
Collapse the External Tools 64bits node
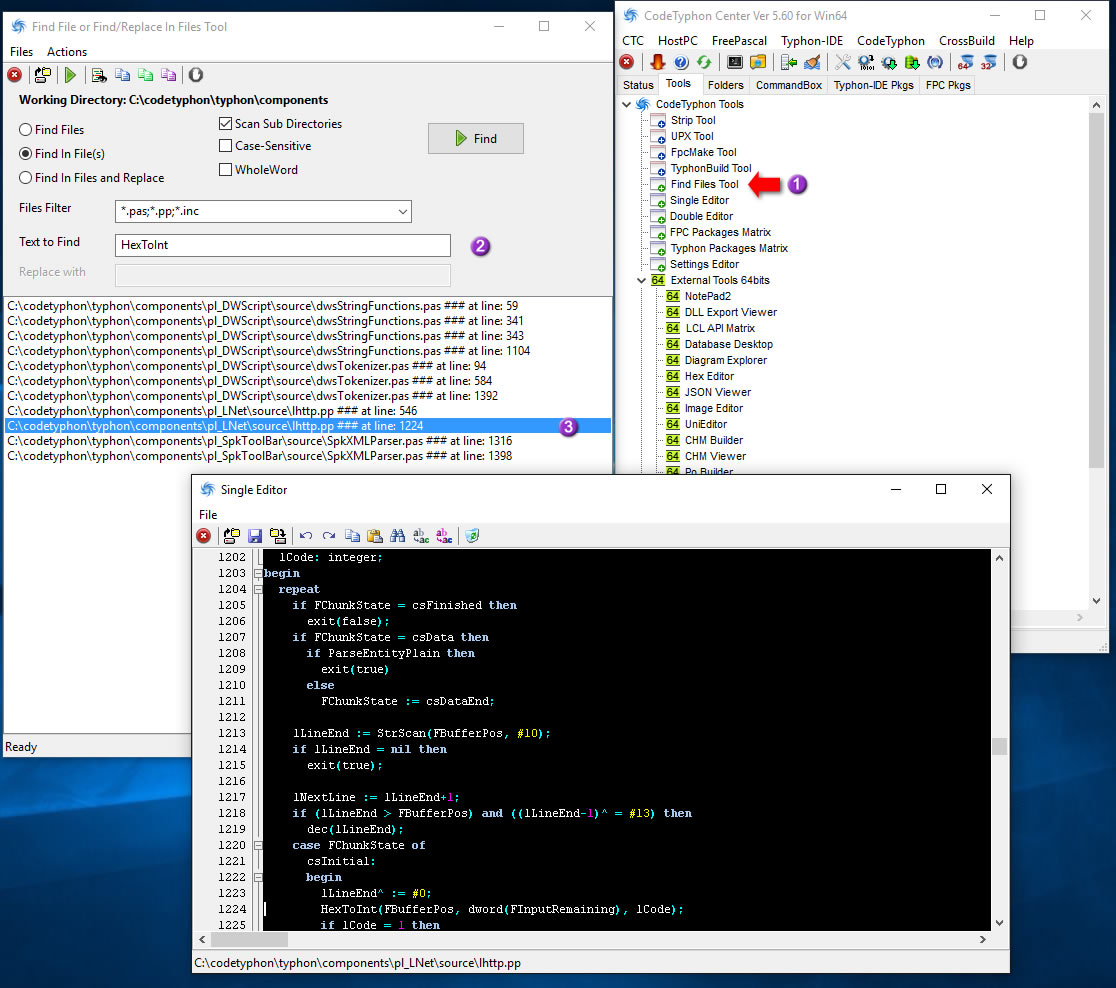(642, 280)
